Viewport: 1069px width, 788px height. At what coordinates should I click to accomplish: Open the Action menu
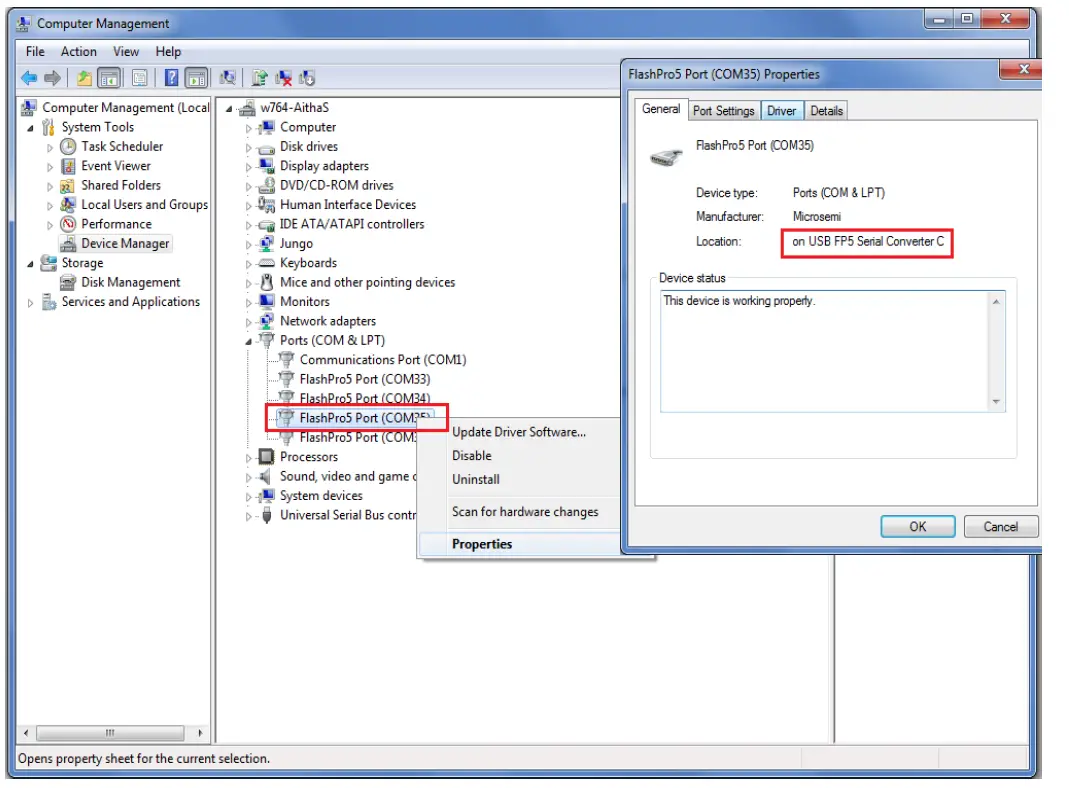(x=79, y=51)
